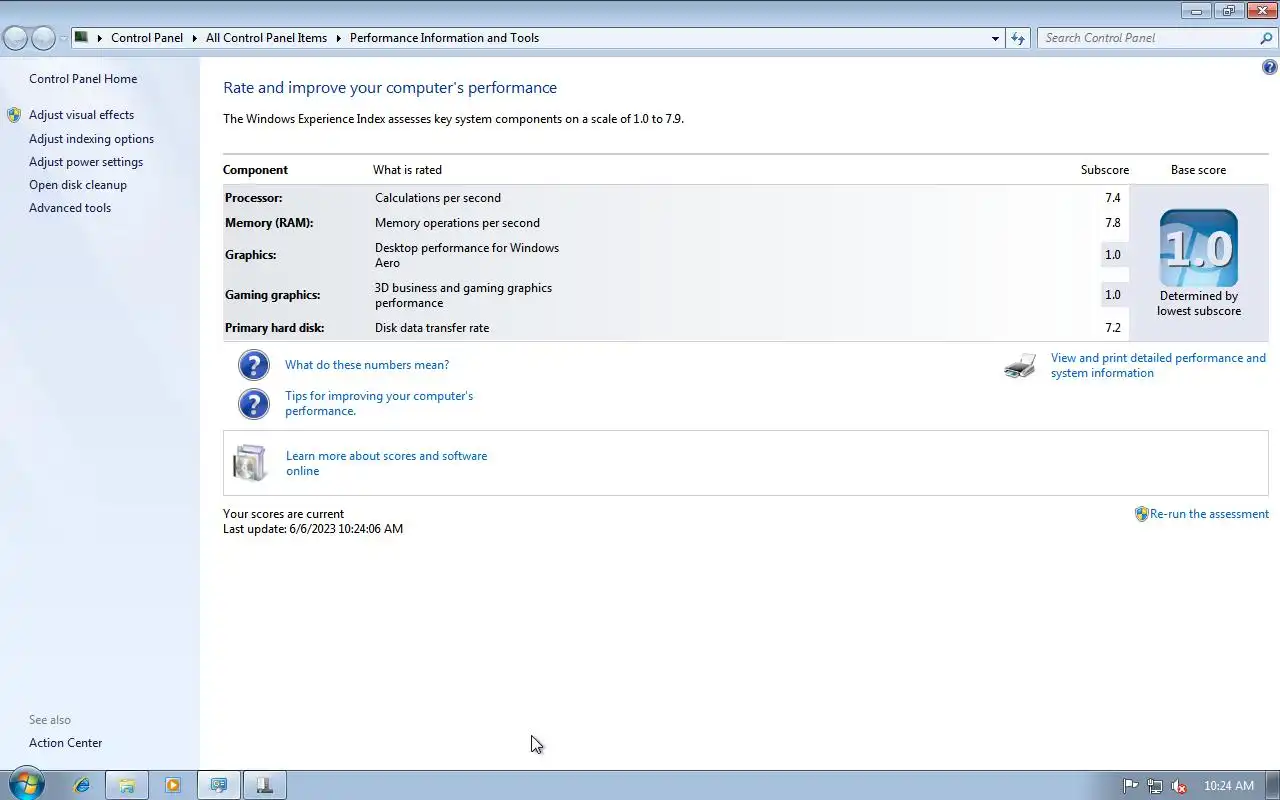Open Windows Media Player from taskbar
This screenshot has height=800, width=1280.
173,785
